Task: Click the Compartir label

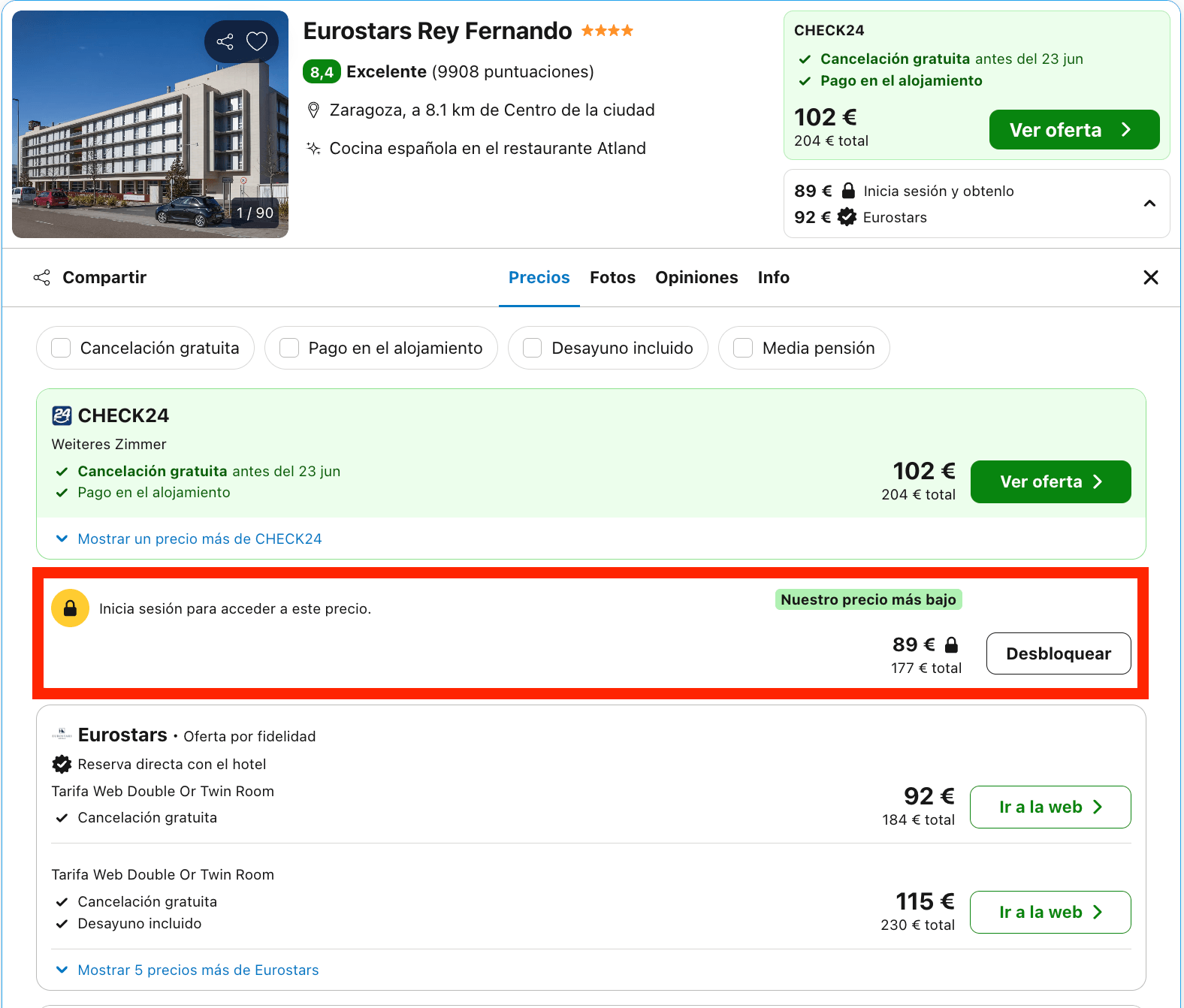Action: [x=104, y=277]
